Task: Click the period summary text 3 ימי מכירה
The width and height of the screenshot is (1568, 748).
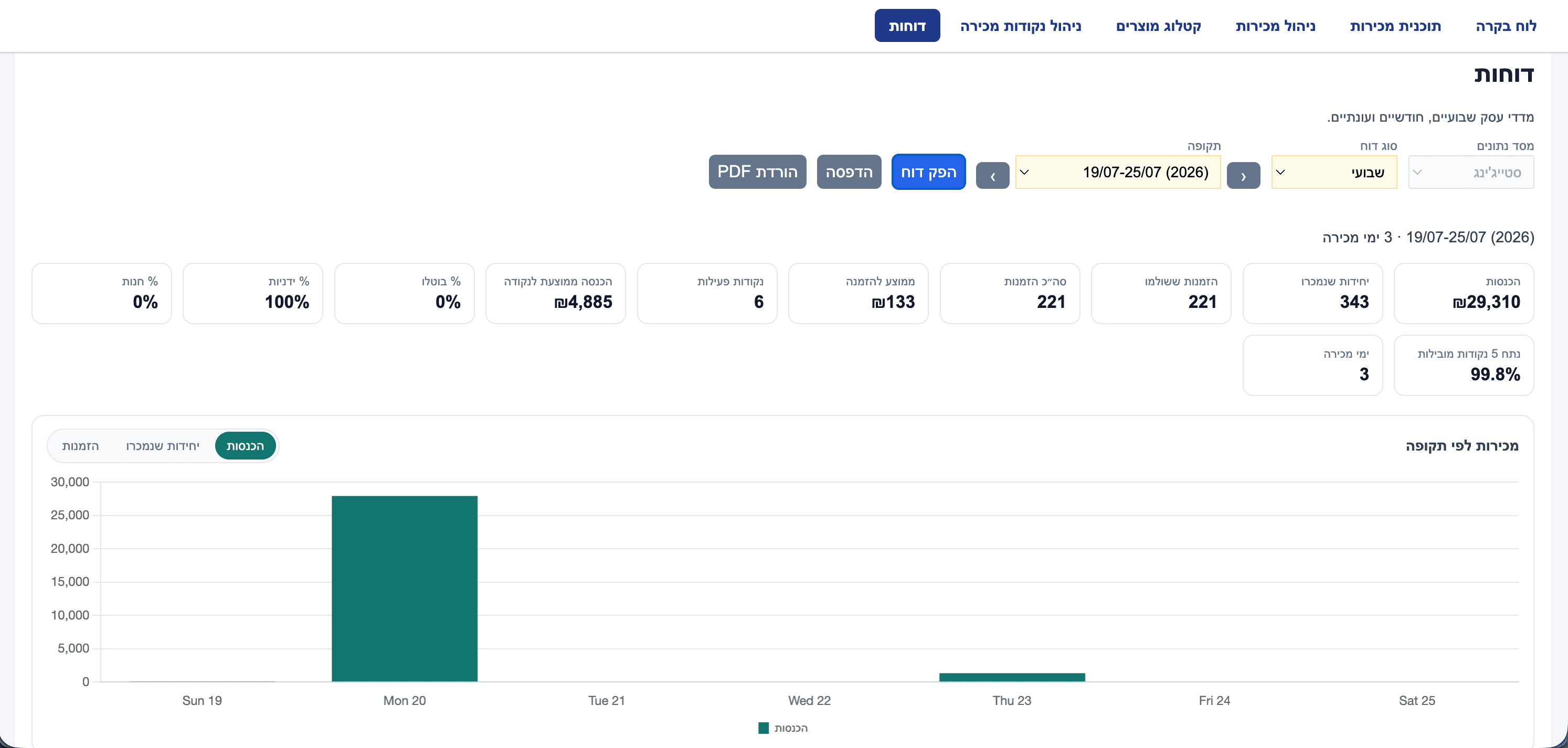Action: 1357,238
